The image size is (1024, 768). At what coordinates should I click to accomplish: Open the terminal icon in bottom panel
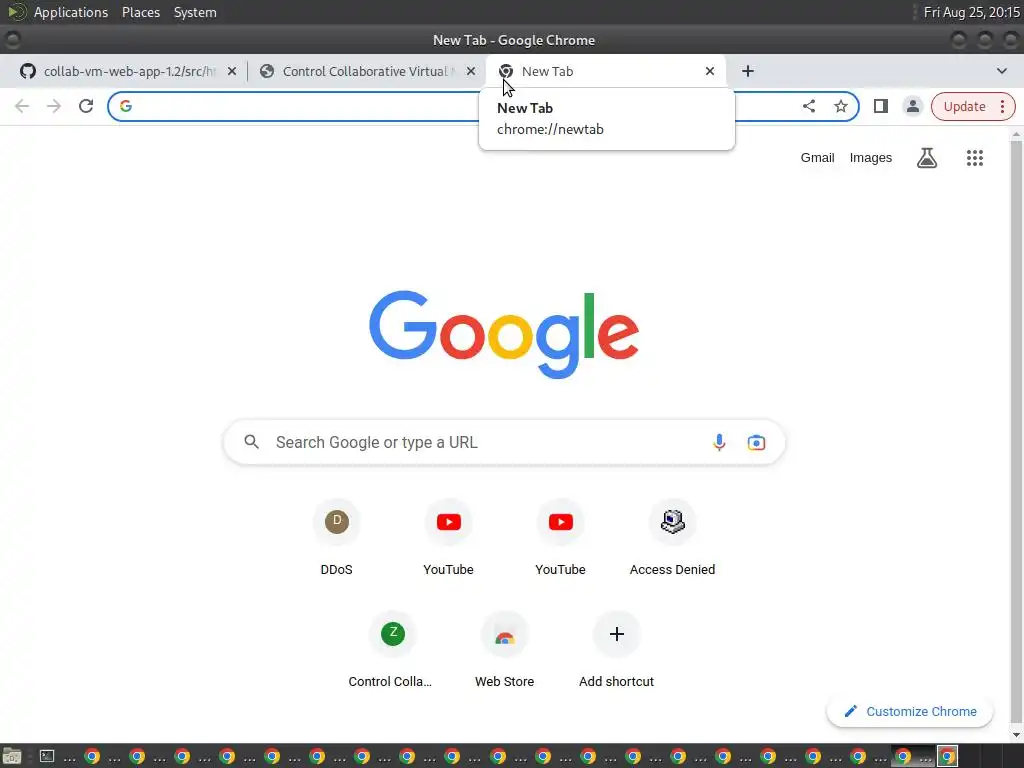(x=47, y=756)
